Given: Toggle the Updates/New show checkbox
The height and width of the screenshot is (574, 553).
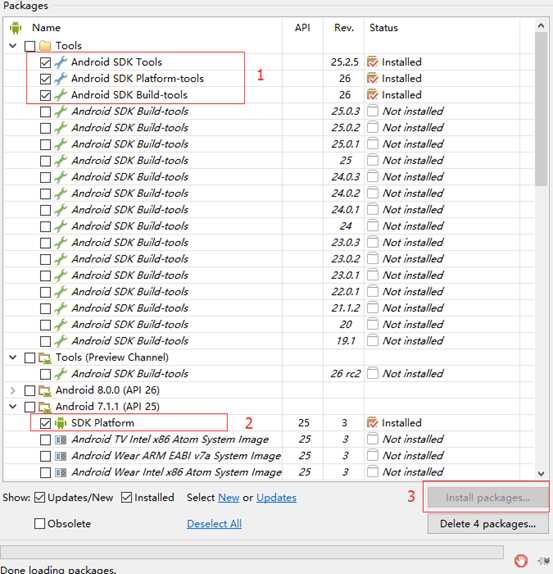Looking at the screenshot, I should pos(40,497).
